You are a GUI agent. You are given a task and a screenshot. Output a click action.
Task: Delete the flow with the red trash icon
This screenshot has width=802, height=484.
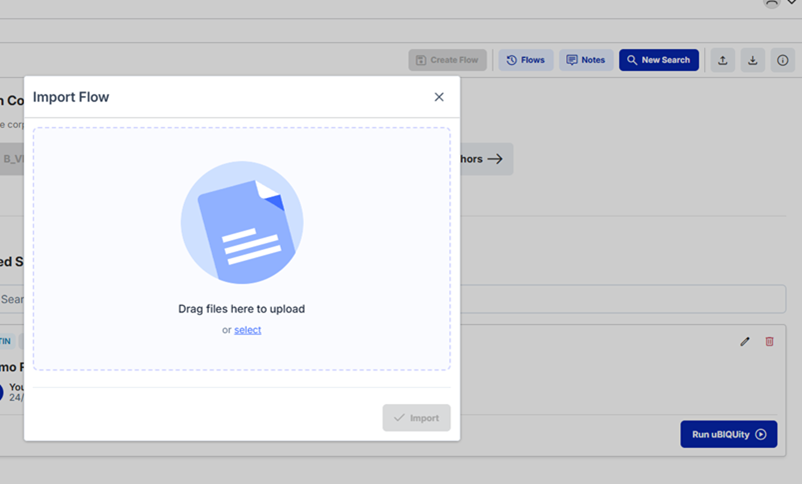(x=769, y=341)
